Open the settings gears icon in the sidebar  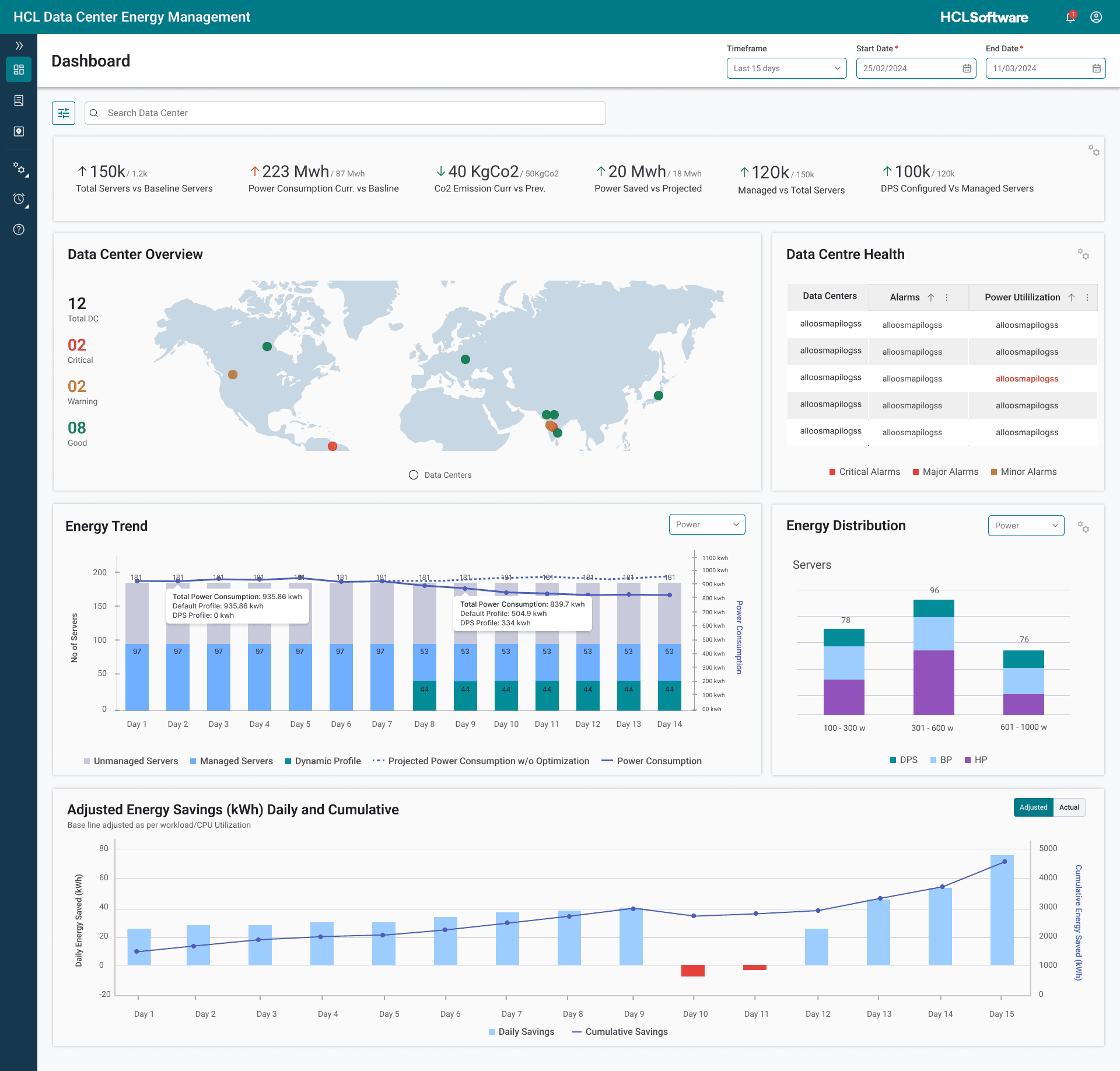[x=19, y=169]
